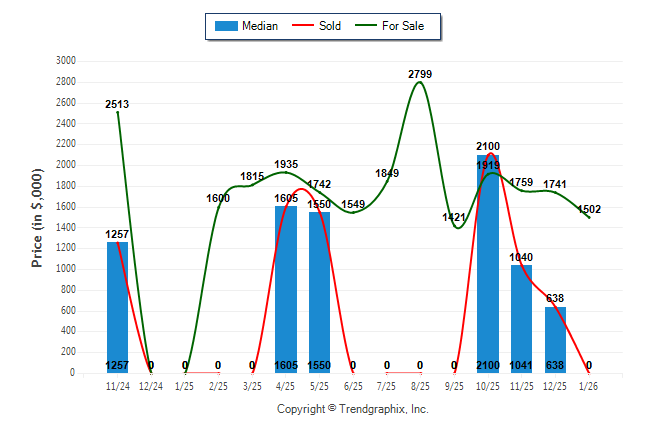Click the shortest bar at 12/25
The width and height of the screenshot is (646, 434).
[555, 338]
